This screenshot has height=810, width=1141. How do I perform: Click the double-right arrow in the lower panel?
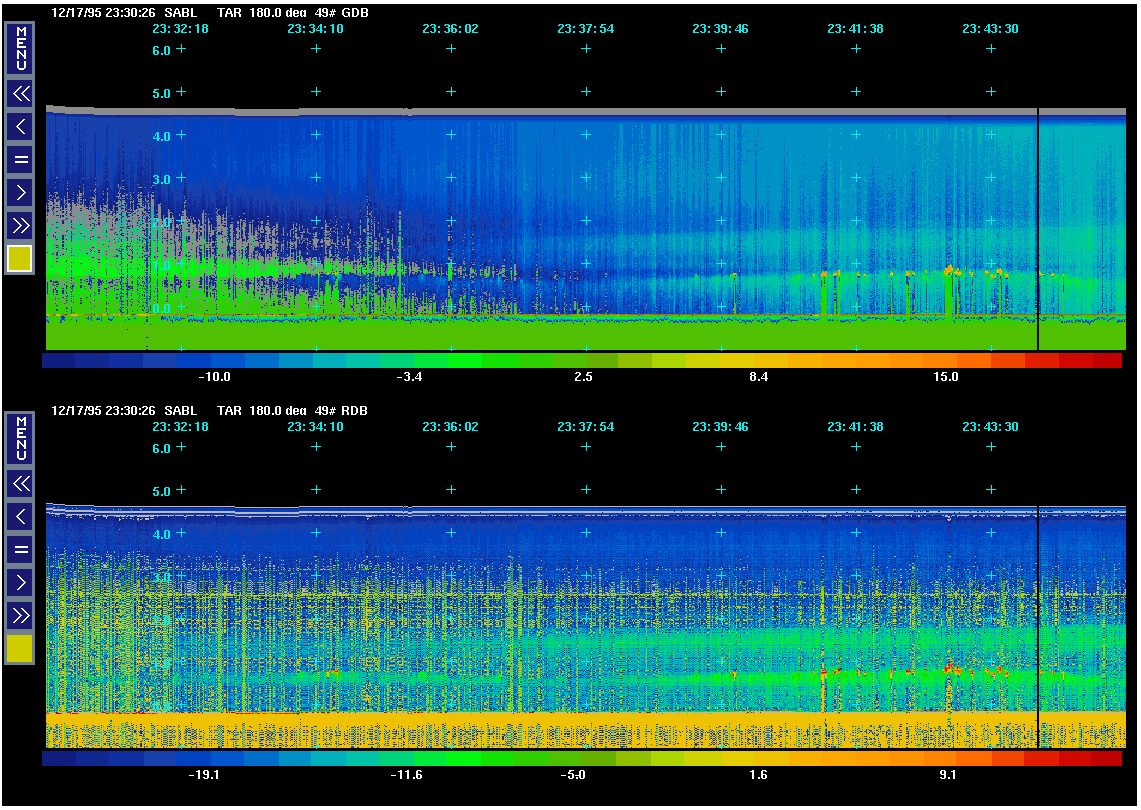click(x=20, y=614)
